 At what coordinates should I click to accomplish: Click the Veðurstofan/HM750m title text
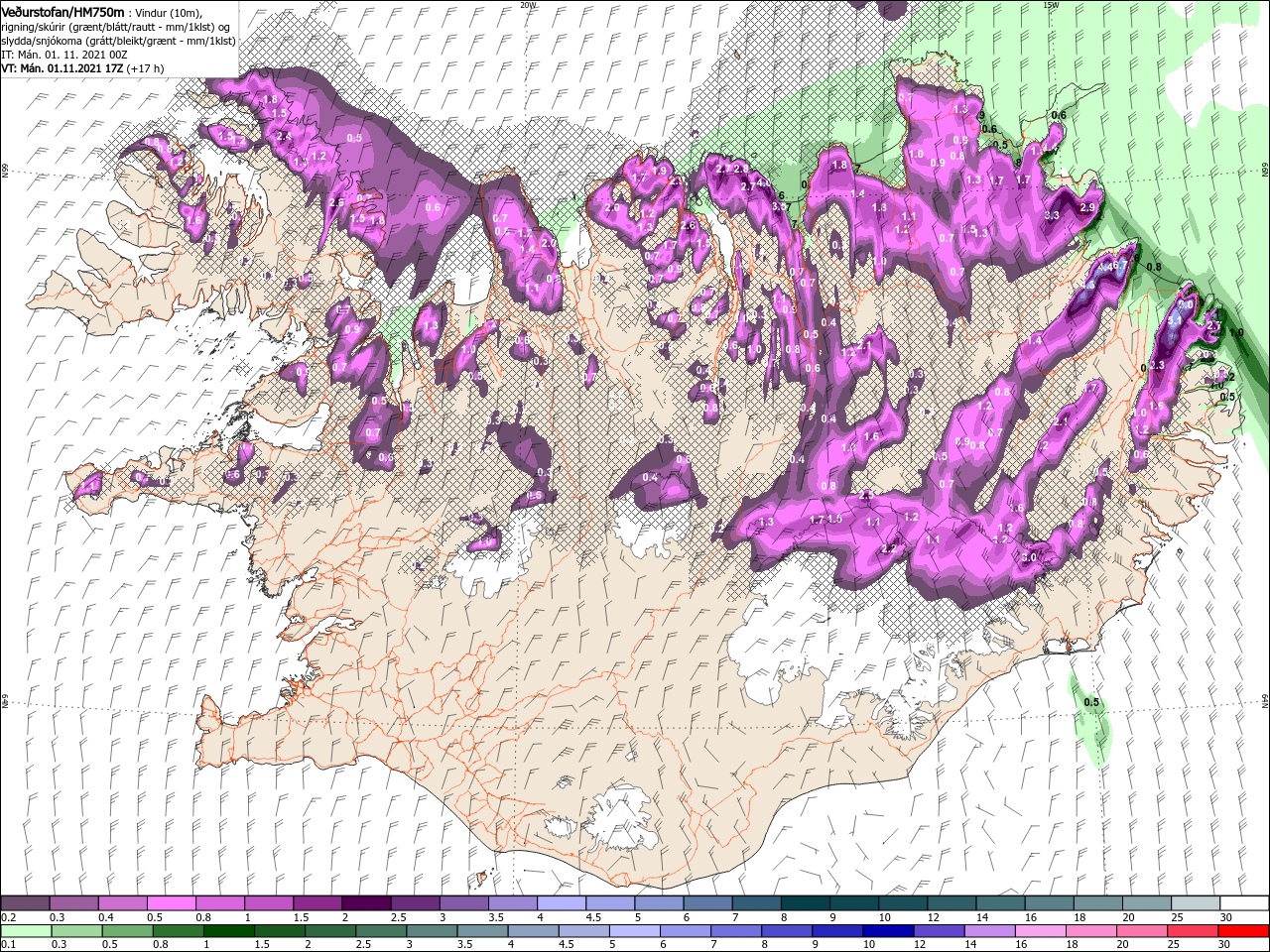[63, 12]
